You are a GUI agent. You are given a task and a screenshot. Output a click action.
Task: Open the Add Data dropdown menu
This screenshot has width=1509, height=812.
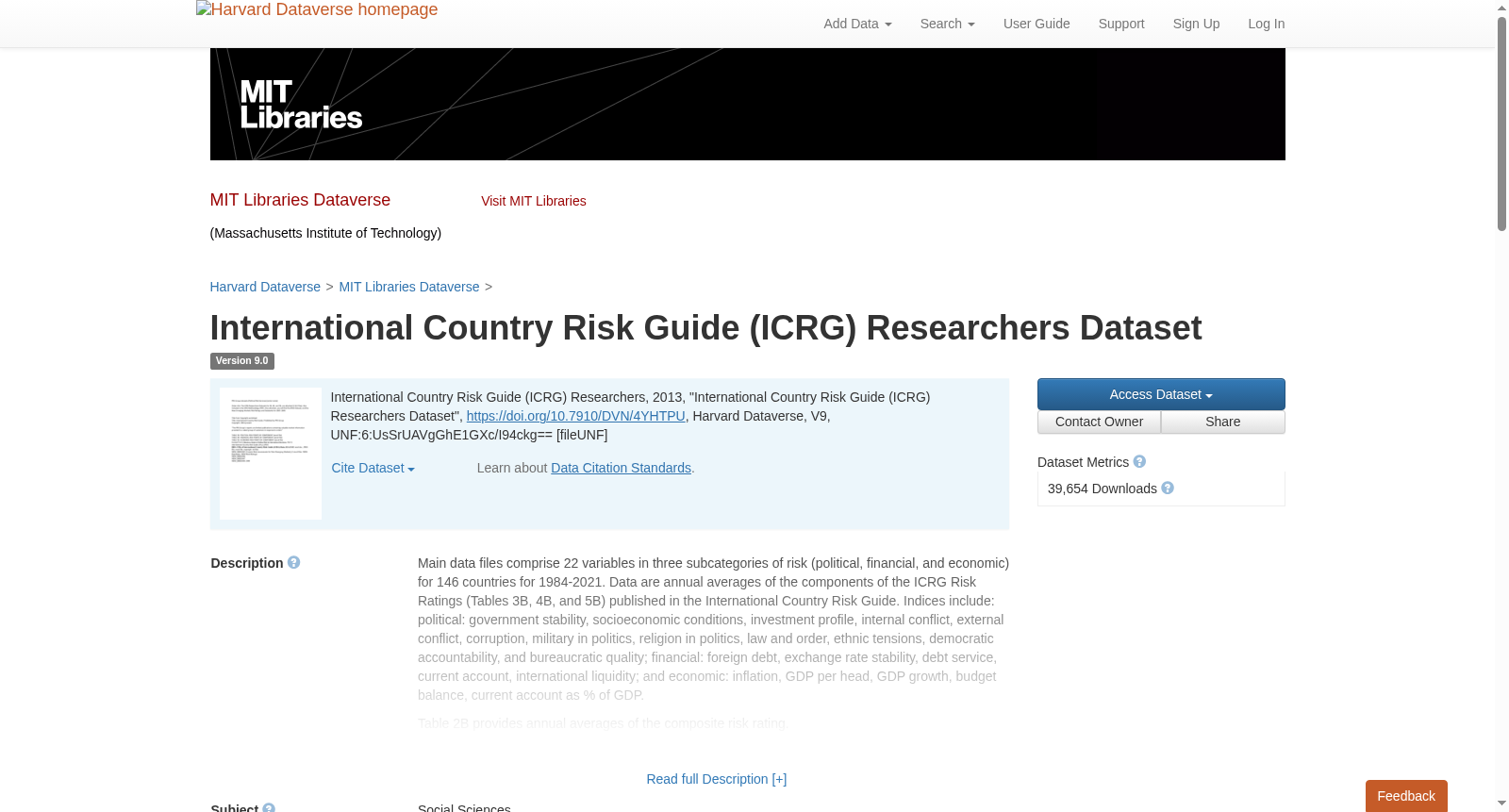pyautogui.click(x=857, y=24)
